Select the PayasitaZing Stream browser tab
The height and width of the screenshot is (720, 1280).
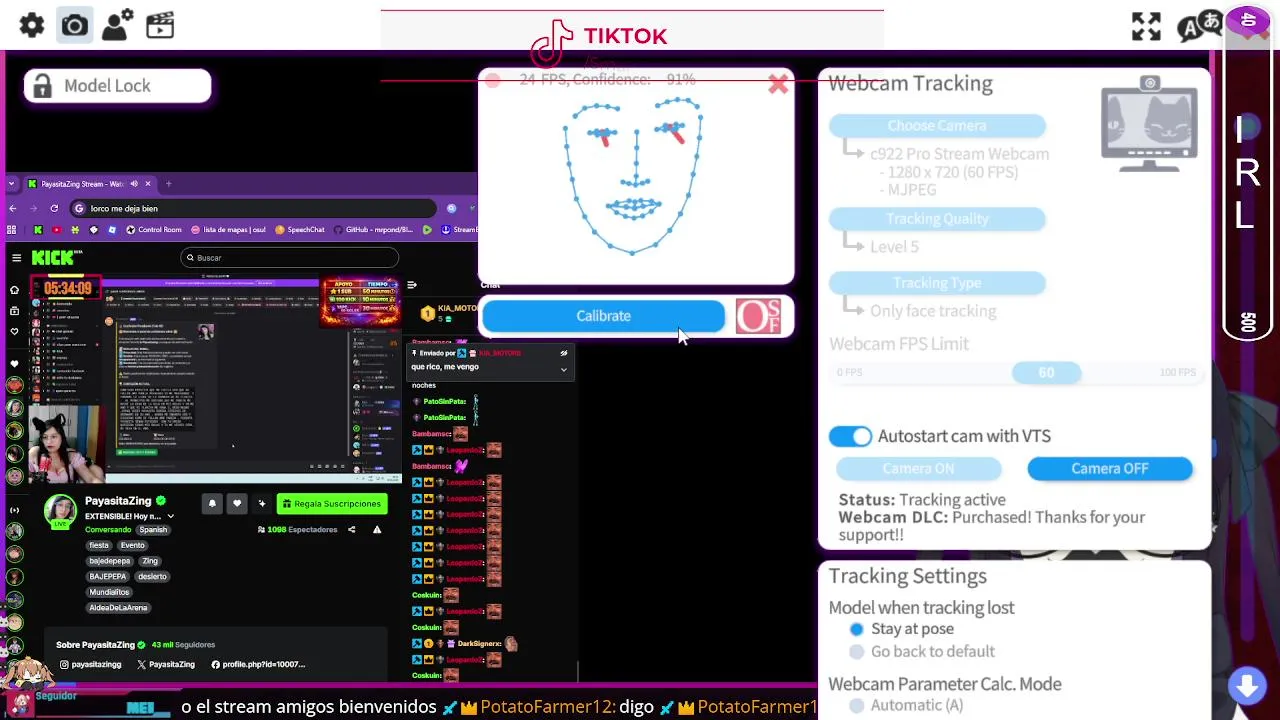[x=88, y=184]
